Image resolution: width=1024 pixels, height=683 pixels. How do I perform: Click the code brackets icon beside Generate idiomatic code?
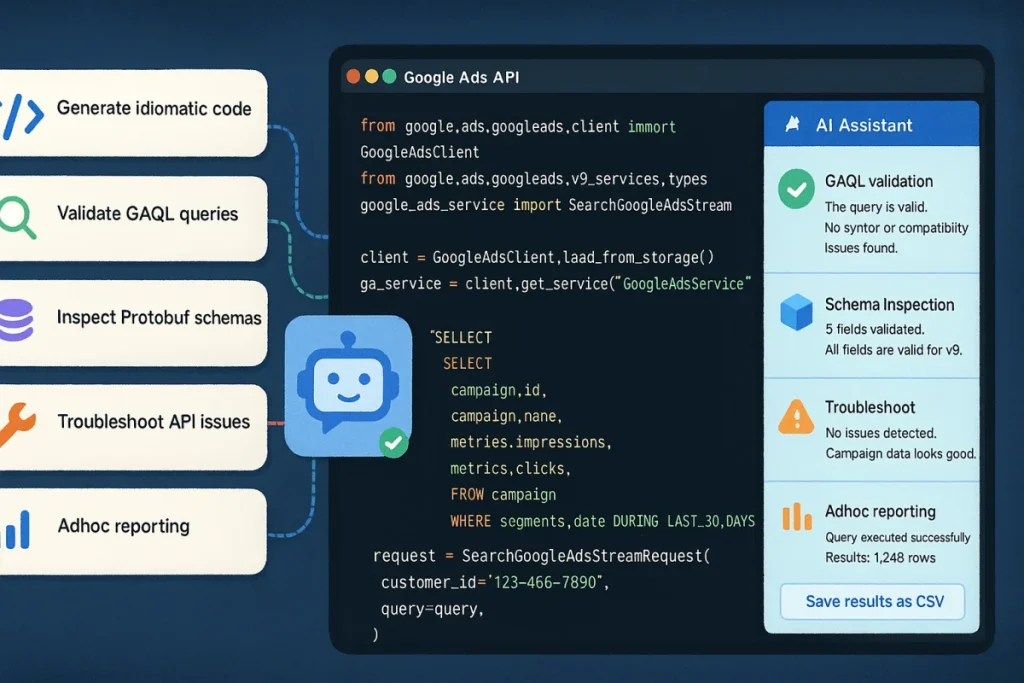pos(22,116)
